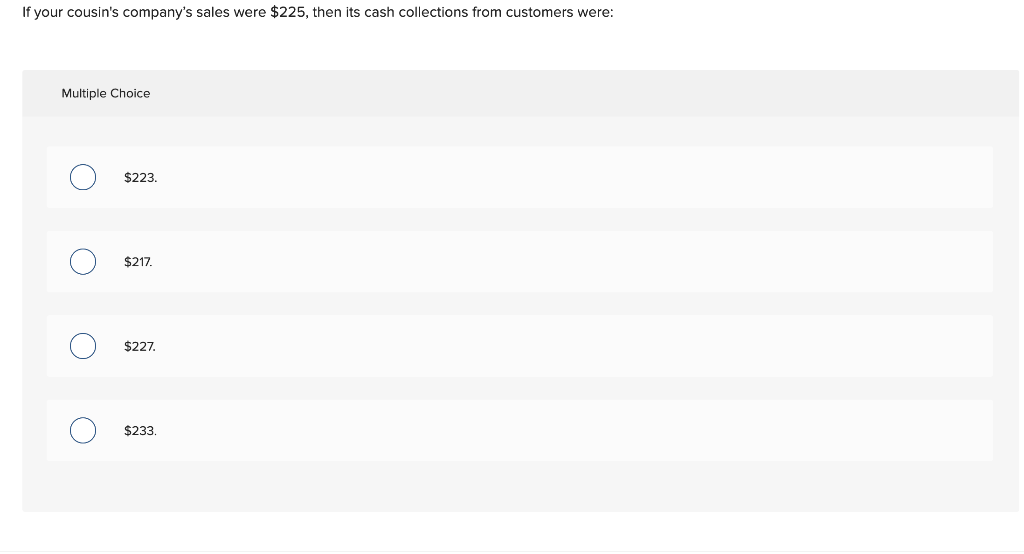Click blank area of the $227 answer row
This screenshot has height=554, width=1024.
(x=575, y=346)
